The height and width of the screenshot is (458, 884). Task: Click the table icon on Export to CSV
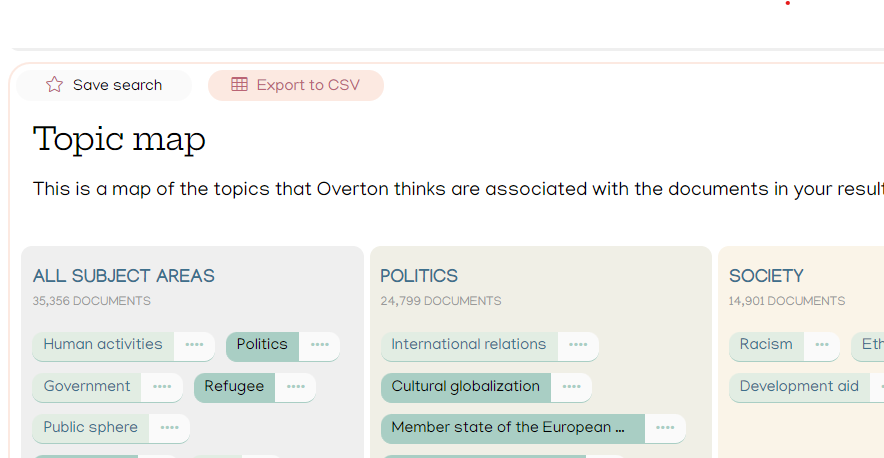tap(240, 85)
